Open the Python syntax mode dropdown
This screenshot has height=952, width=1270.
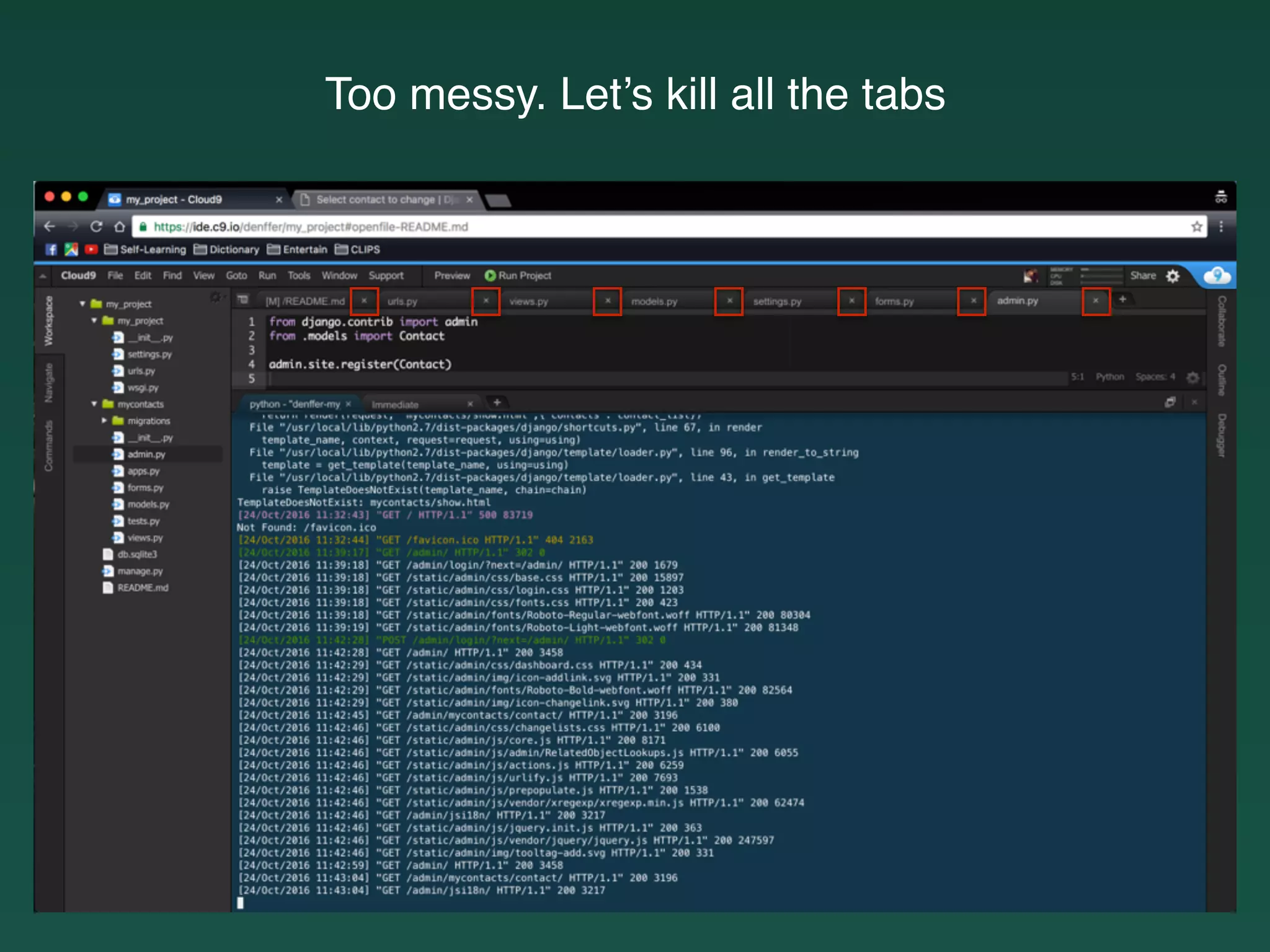point(1109,377)
